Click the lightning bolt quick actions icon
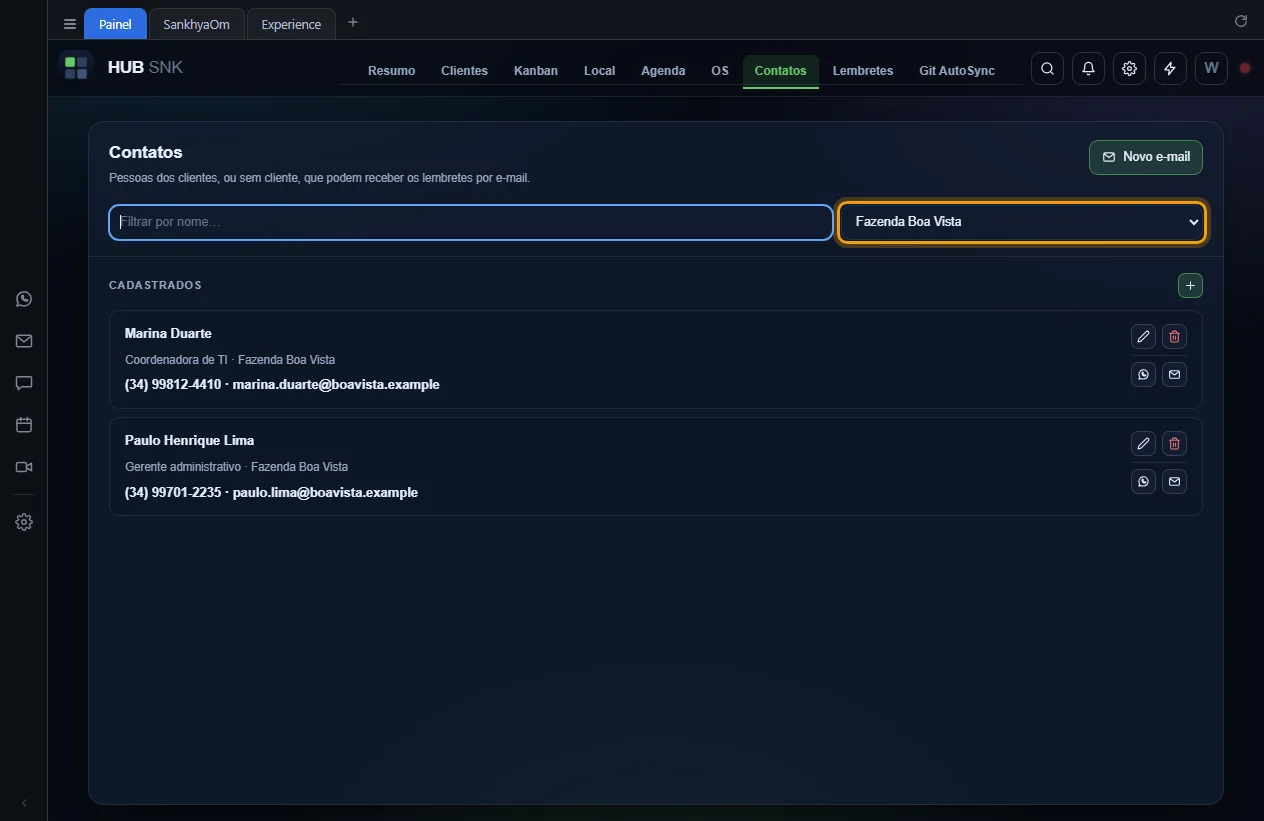The width and height of the screenshot is (1264, 821). point(1170,68)
